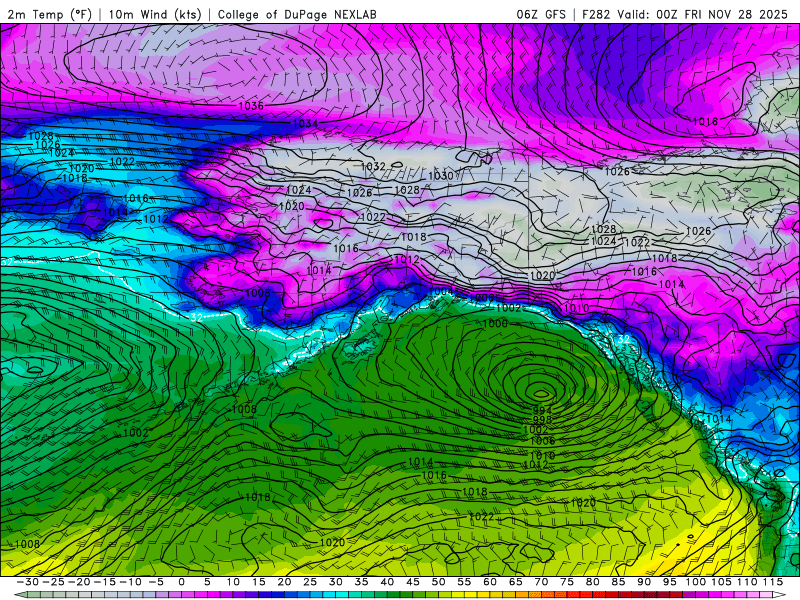Click the 105 value on the temperature scale
Viewport: 800px width, 600px height.
721,582
